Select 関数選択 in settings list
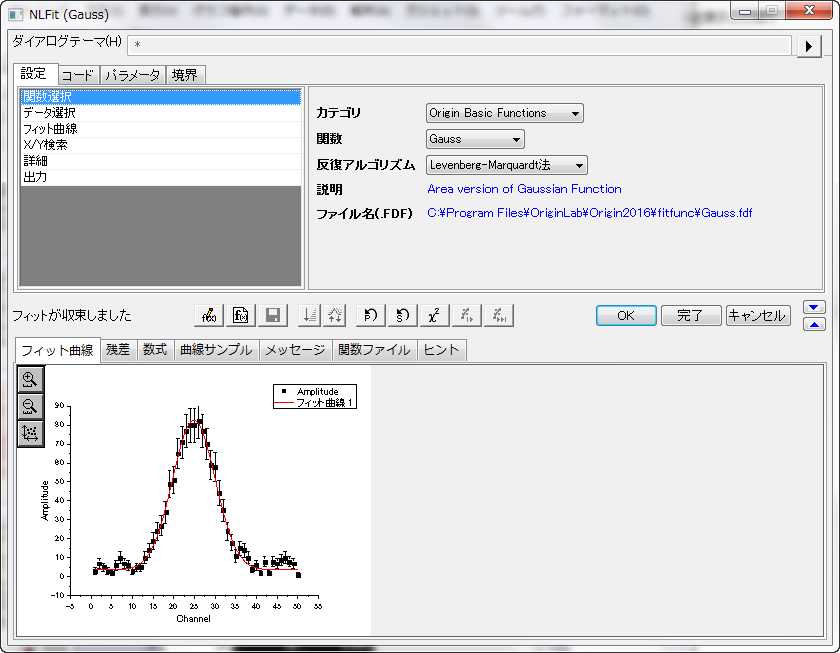Viewport: 840px width, 653px height. 161,97
